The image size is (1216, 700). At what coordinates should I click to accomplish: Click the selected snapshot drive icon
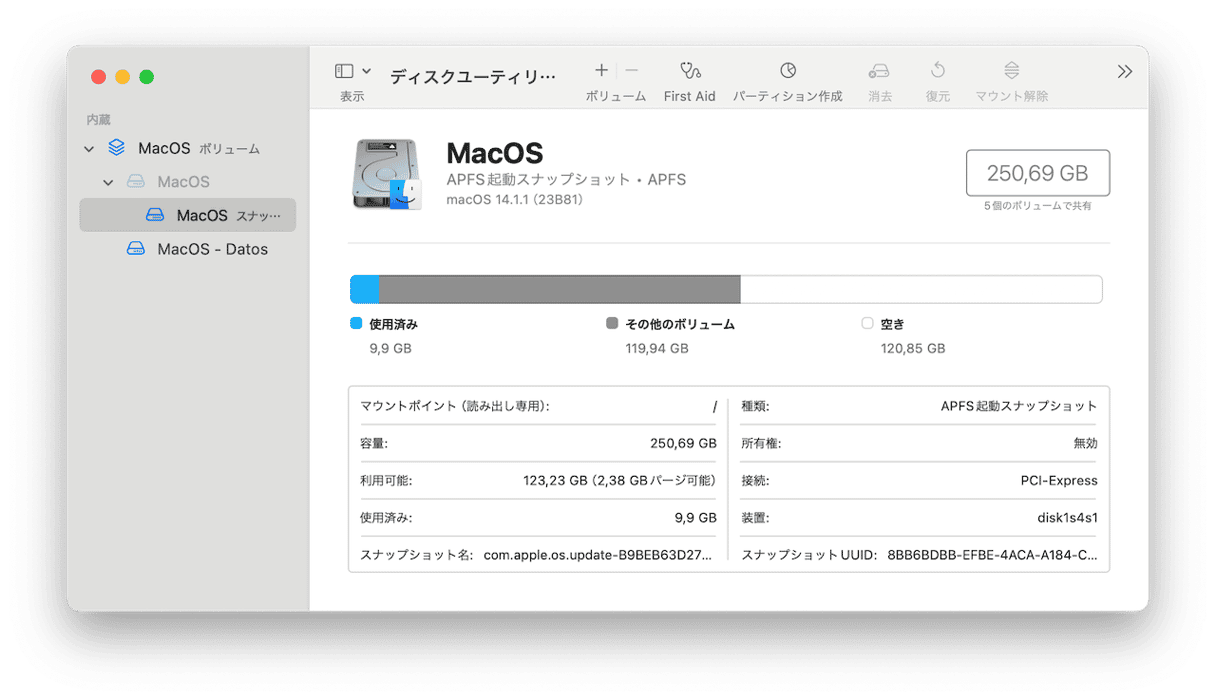tap(155, 215)
